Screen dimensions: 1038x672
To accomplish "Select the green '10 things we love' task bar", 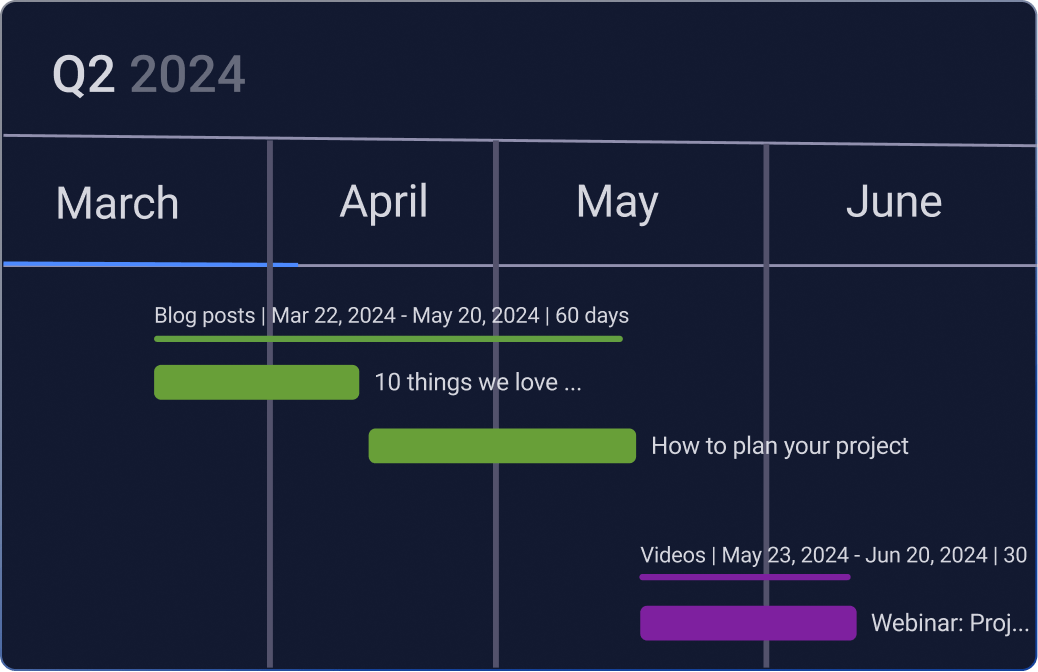I will [x=256, y=382].
